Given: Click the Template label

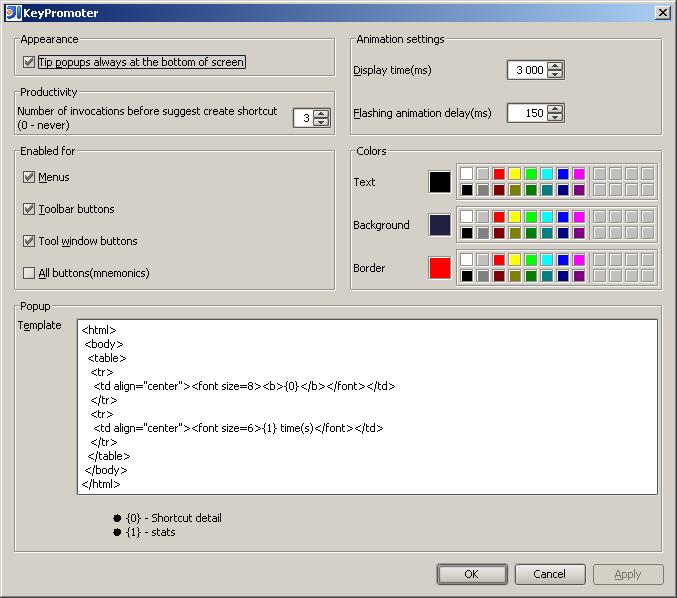Looking at the screenshot, I should coord(39,326).
